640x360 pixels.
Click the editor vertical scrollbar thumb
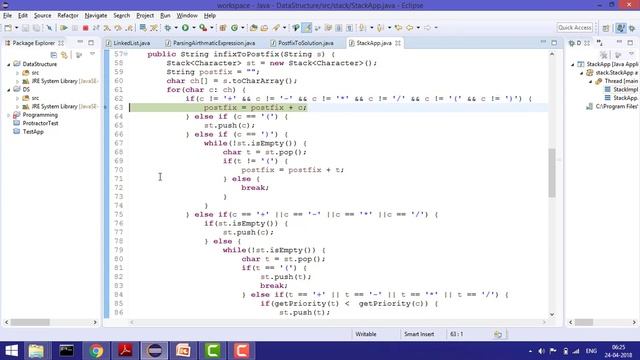552,173
